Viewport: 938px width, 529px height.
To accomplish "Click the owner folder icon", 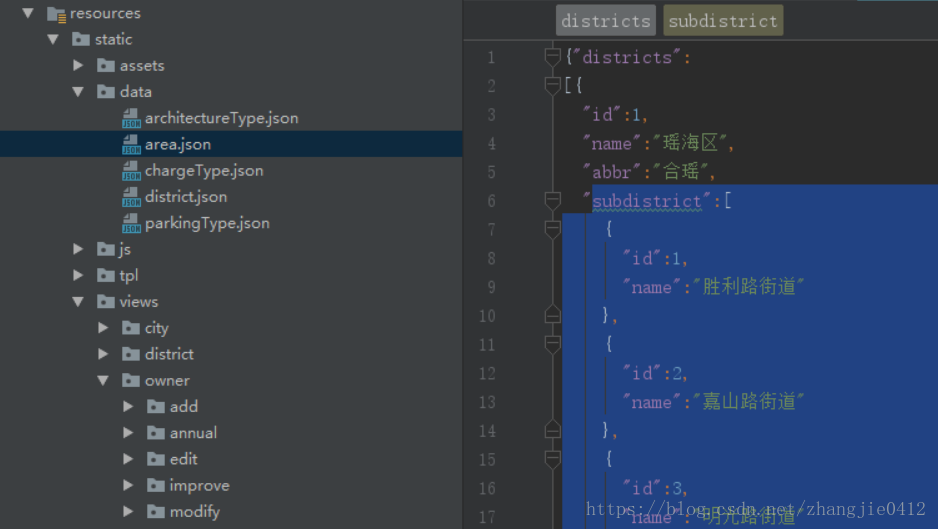I will click(x=131, y=380).
